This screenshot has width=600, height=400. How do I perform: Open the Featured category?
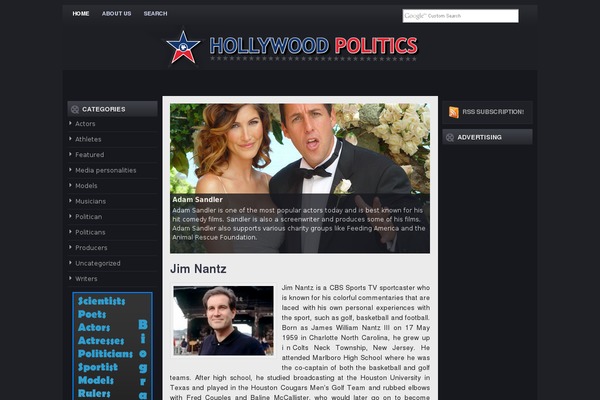(x=90, y=155)
